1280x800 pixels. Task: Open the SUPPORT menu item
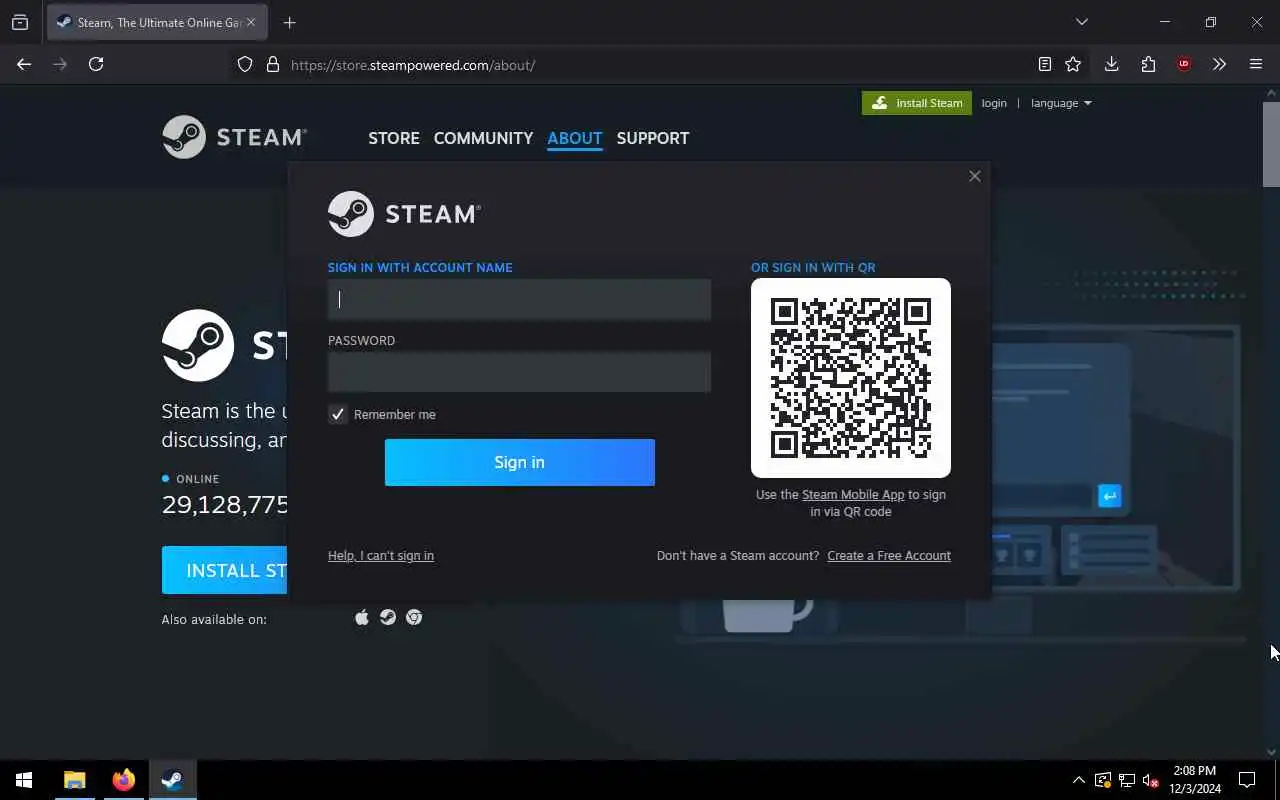(x=653, y=138)
